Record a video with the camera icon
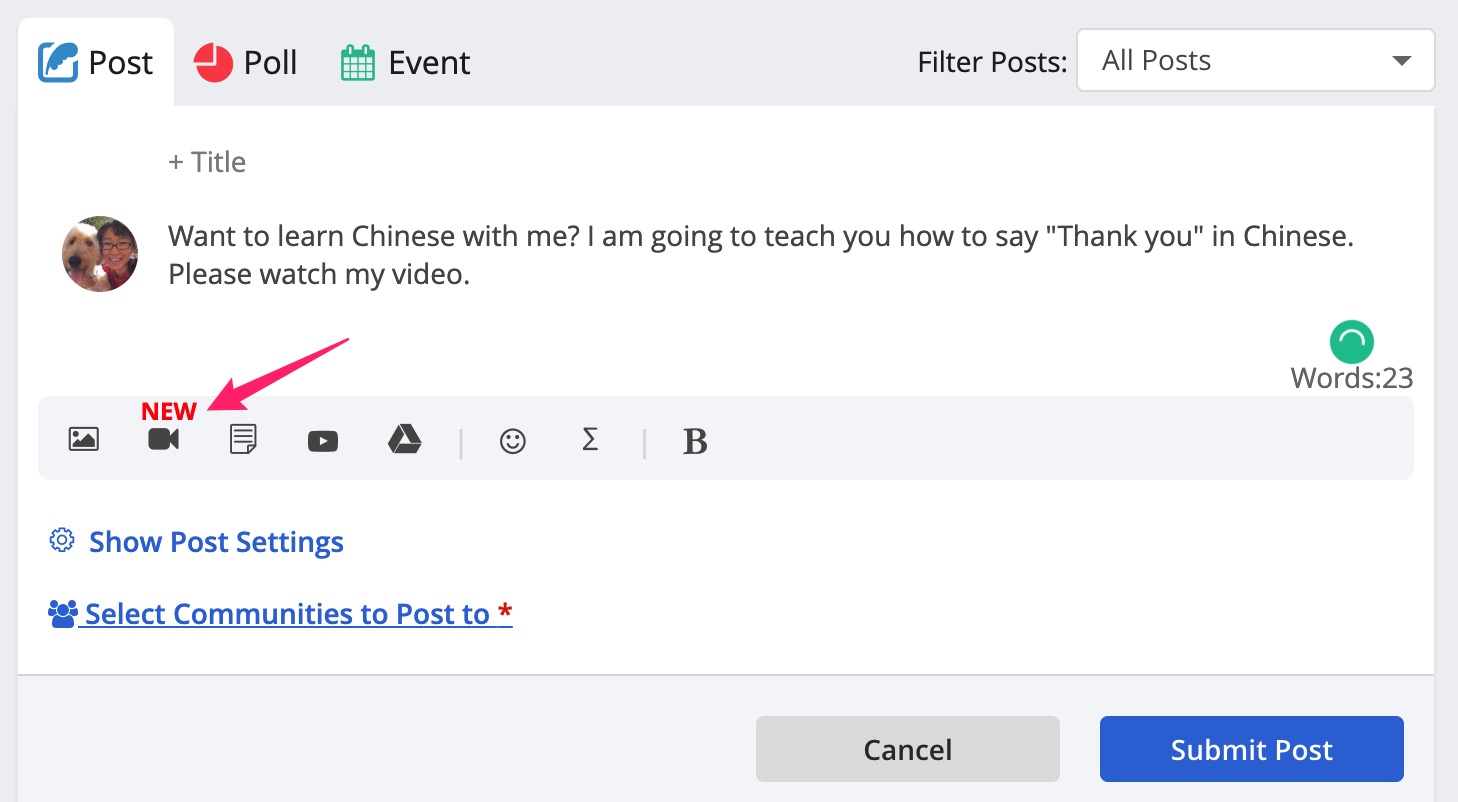The image size is (1458, 802). tap(164, 439)
